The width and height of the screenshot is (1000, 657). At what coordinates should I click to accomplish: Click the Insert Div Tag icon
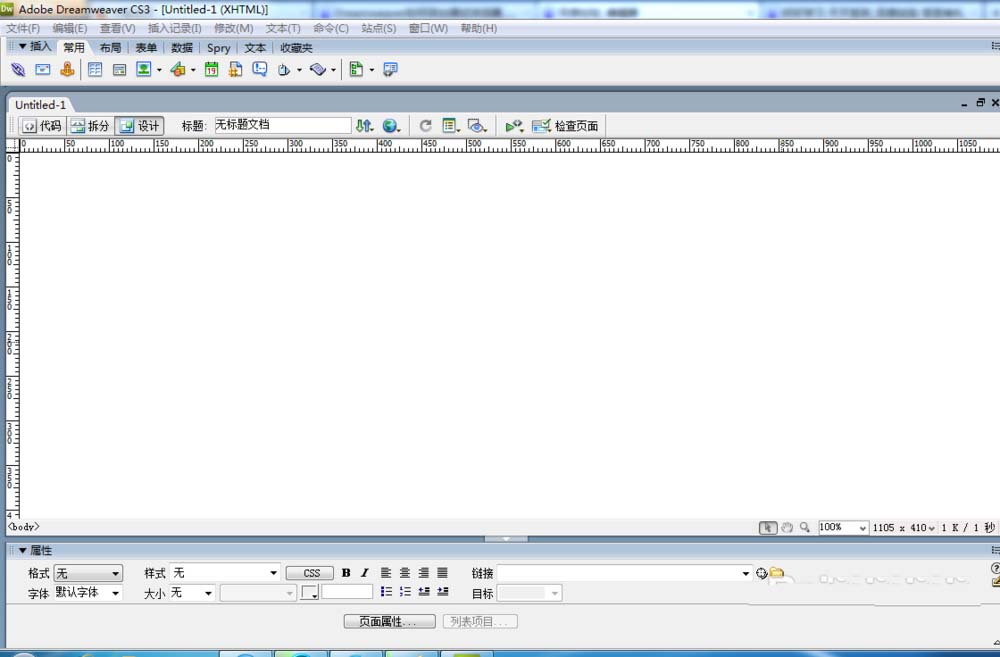click(119, 70)
